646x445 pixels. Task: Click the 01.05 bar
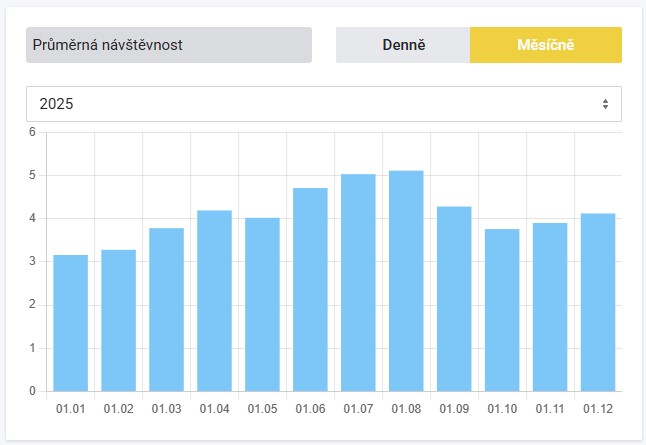(262, 304)
